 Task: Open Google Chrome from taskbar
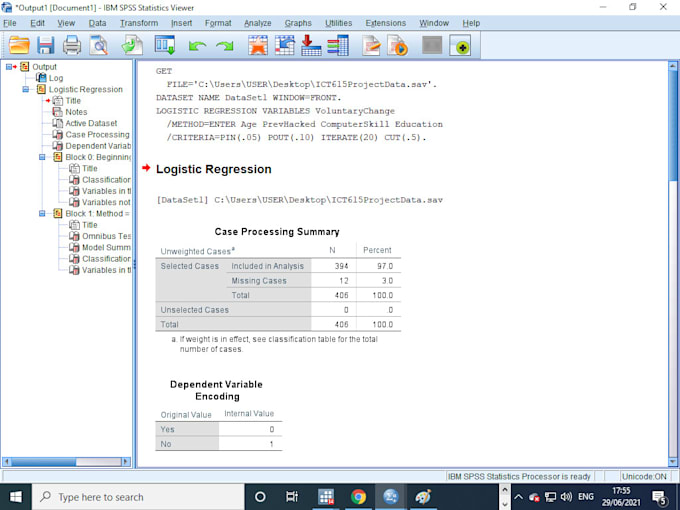(358, 497)
